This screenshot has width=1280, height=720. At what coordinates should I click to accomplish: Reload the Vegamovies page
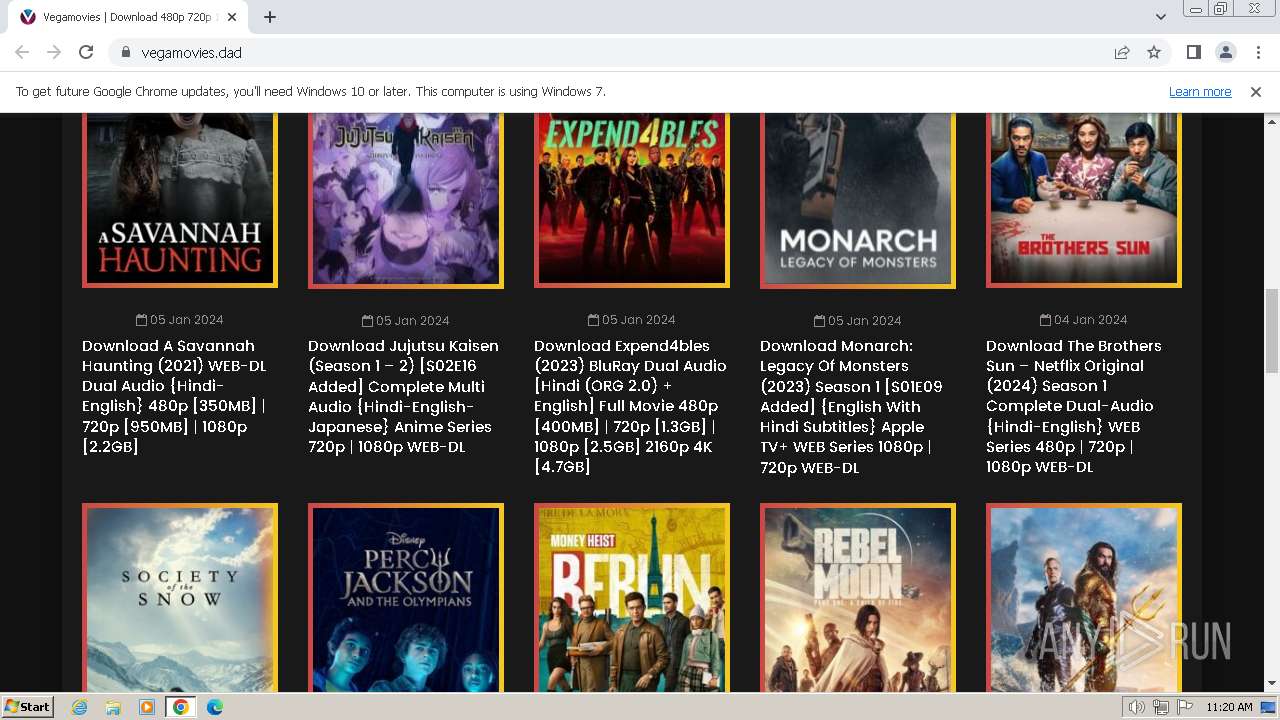click(x=86, y=52)
